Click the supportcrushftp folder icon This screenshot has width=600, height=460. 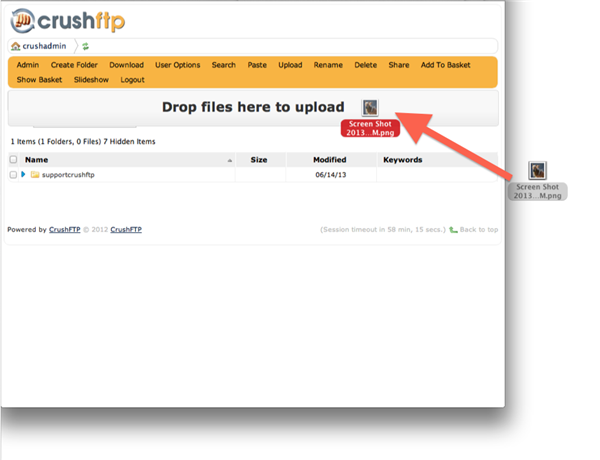point(35,175)
